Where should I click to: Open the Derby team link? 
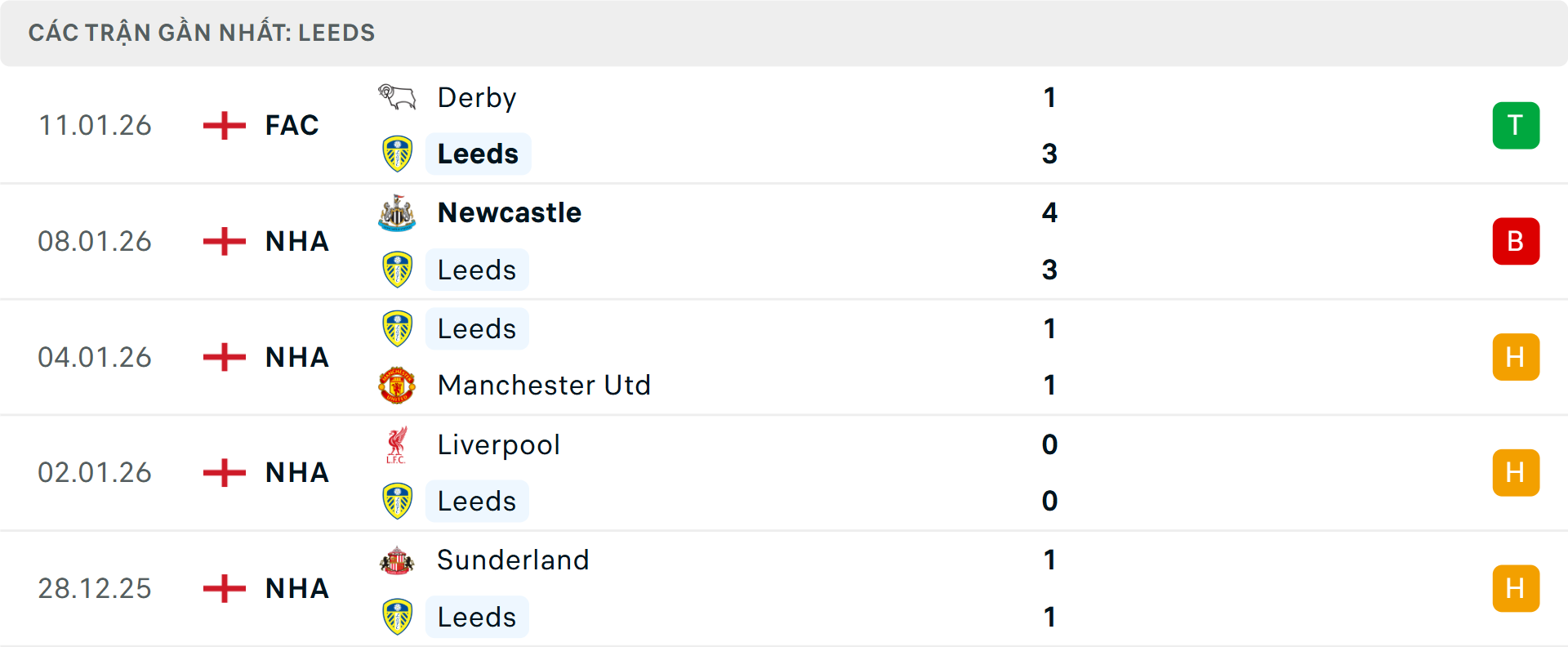point(477,98)
